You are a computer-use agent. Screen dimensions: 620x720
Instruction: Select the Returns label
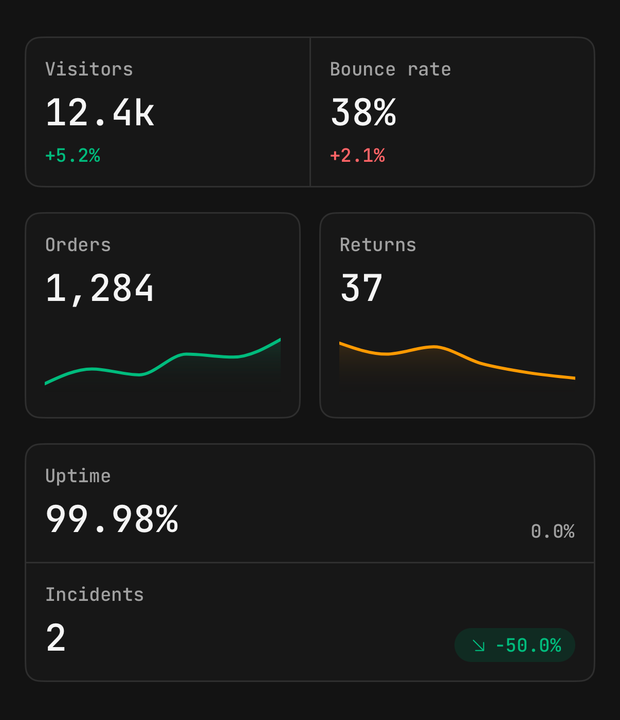378,245
